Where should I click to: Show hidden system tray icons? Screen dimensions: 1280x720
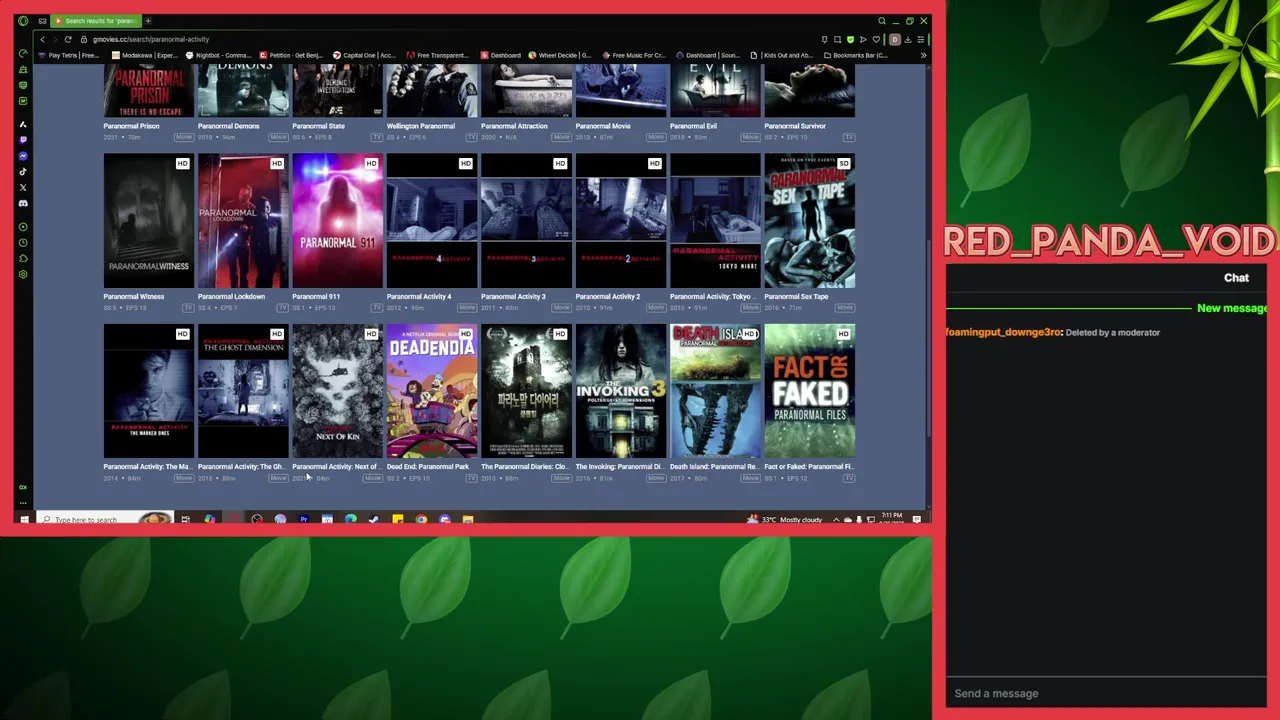click(836, 520)
